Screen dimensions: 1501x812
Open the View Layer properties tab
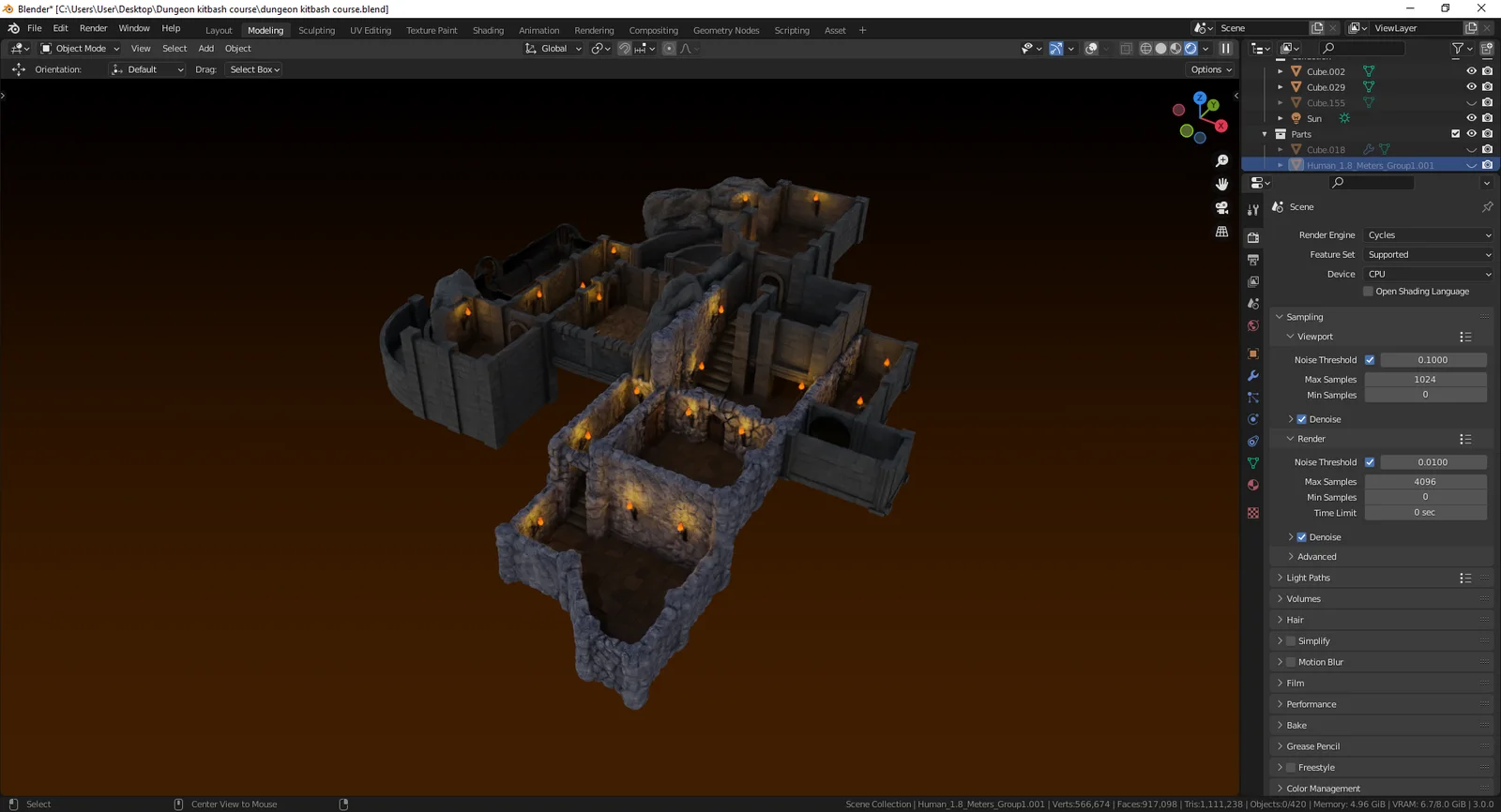coord(1253,281)
